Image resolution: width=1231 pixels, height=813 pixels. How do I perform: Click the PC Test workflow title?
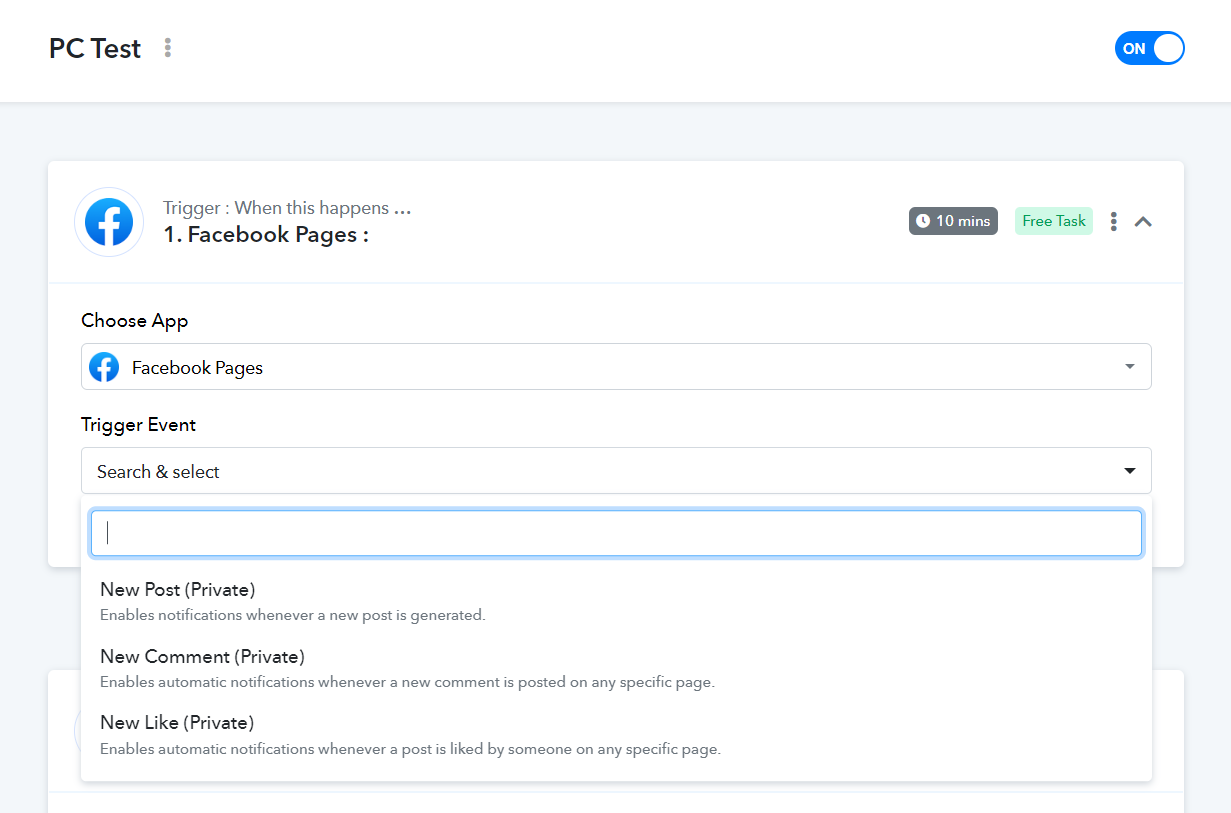tap(95, 48)
